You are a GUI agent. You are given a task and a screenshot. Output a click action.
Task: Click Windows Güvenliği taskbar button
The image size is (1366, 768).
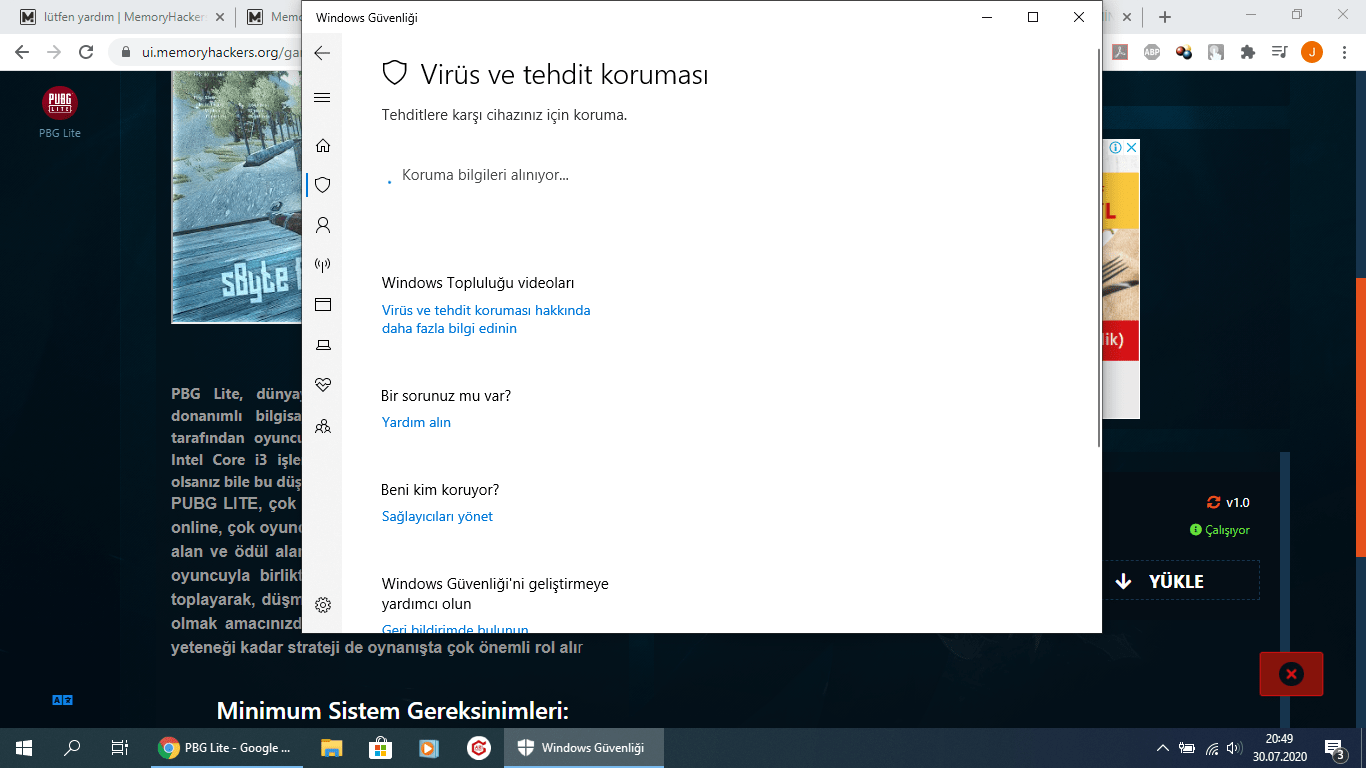coord(583,747)
